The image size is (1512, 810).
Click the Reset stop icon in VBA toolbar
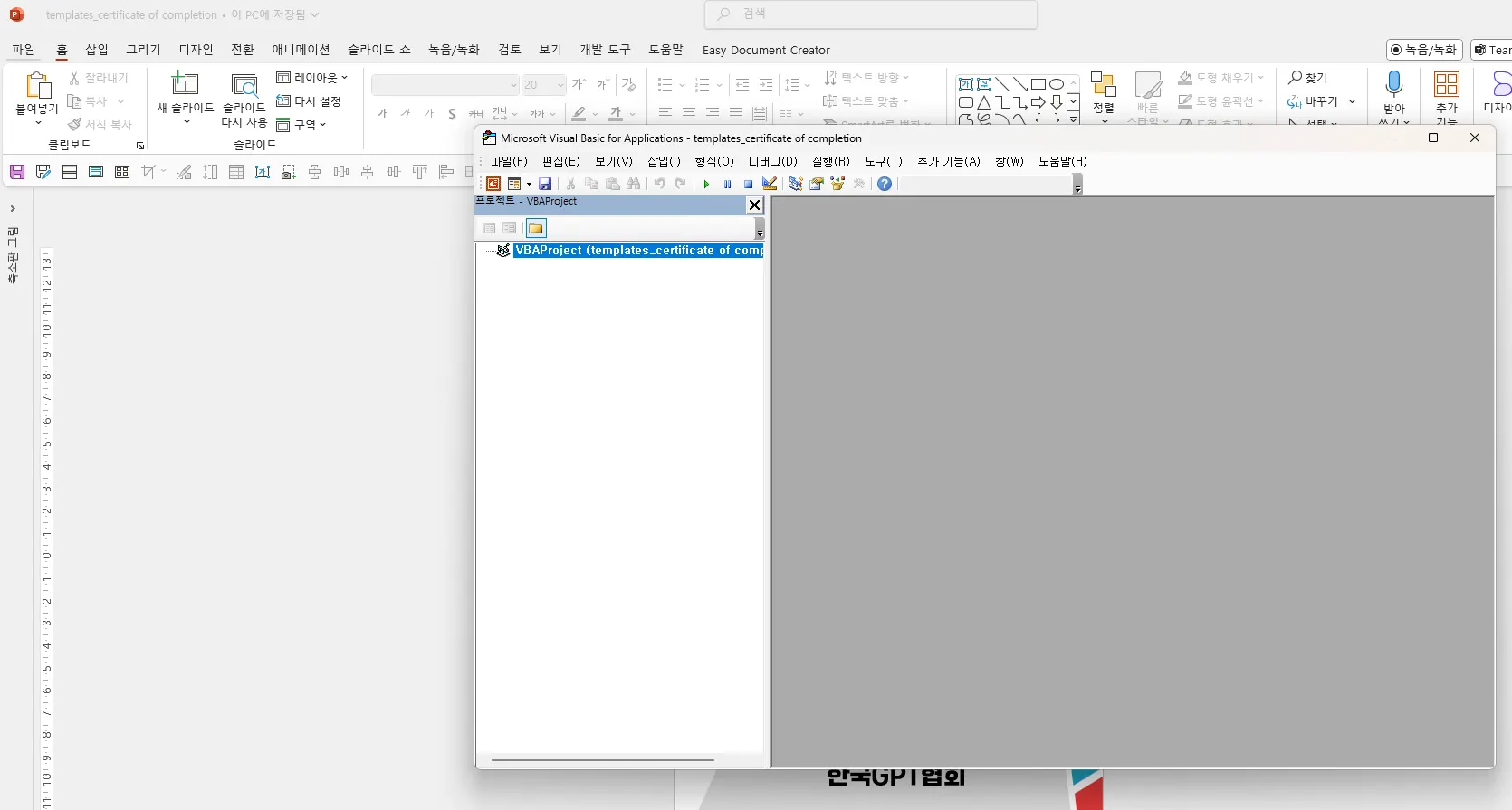(x=749, y=184)
